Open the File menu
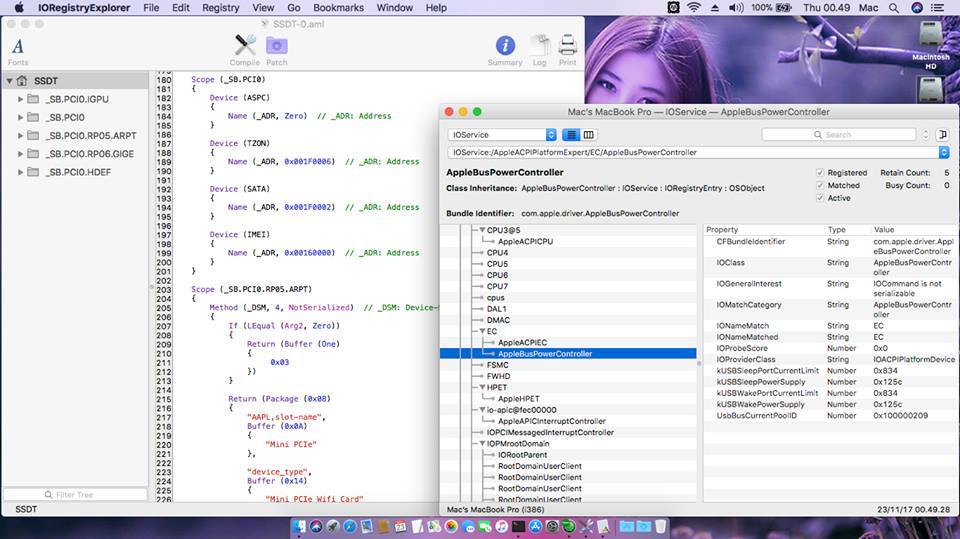960x539 pixels. [151, 7]
